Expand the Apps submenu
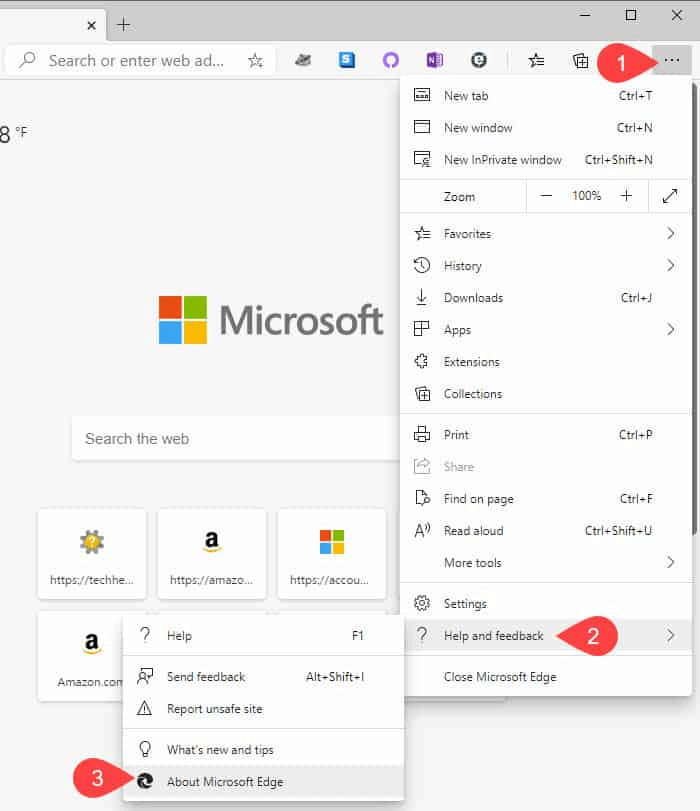This screenshot has width=700, height=811. [545, 330]
